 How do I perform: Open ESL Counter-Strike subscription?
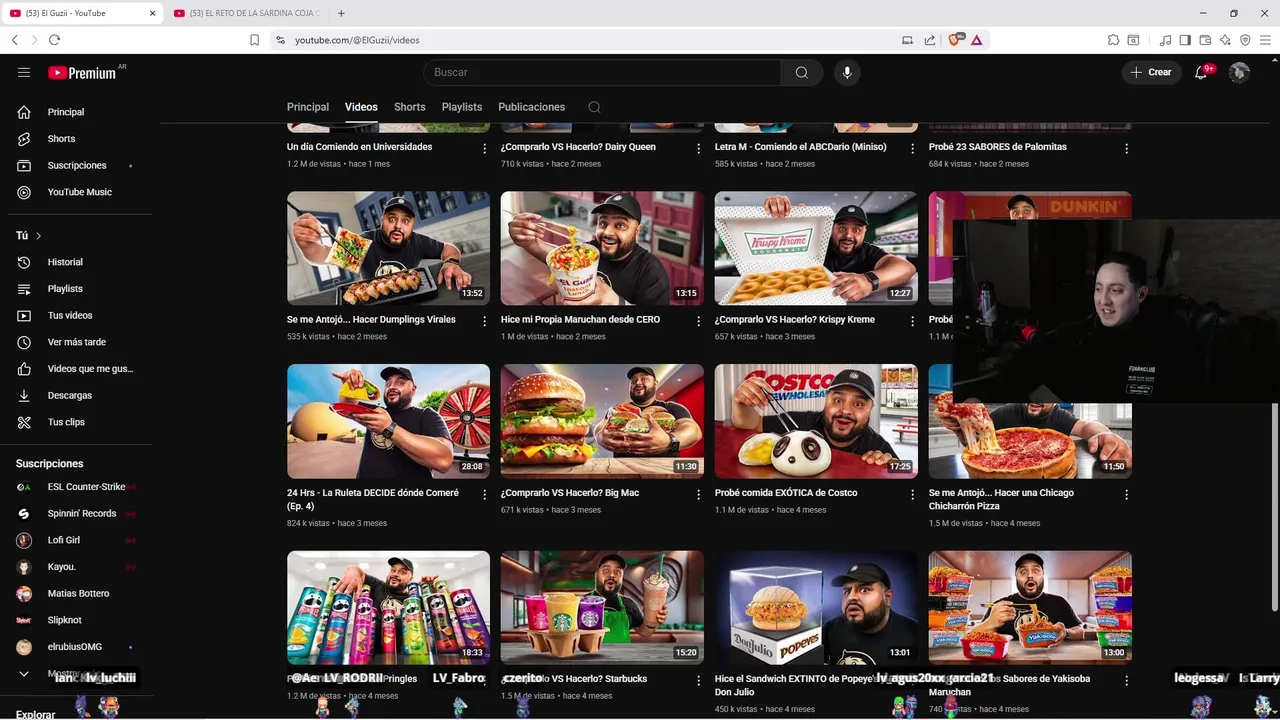coord(80,487)
